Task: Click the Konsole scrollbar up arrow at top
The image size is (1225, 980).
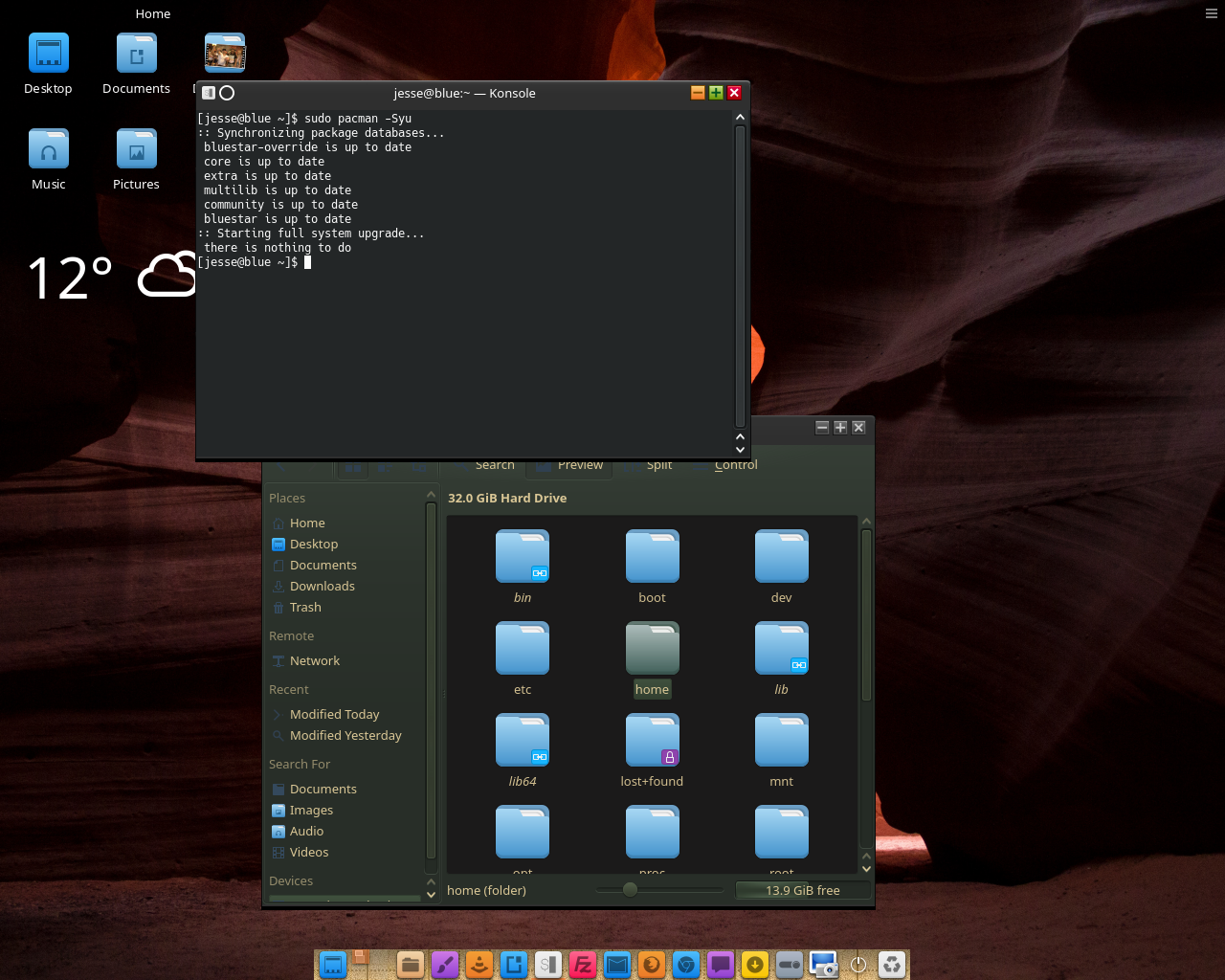Action: tap(740, 117)
